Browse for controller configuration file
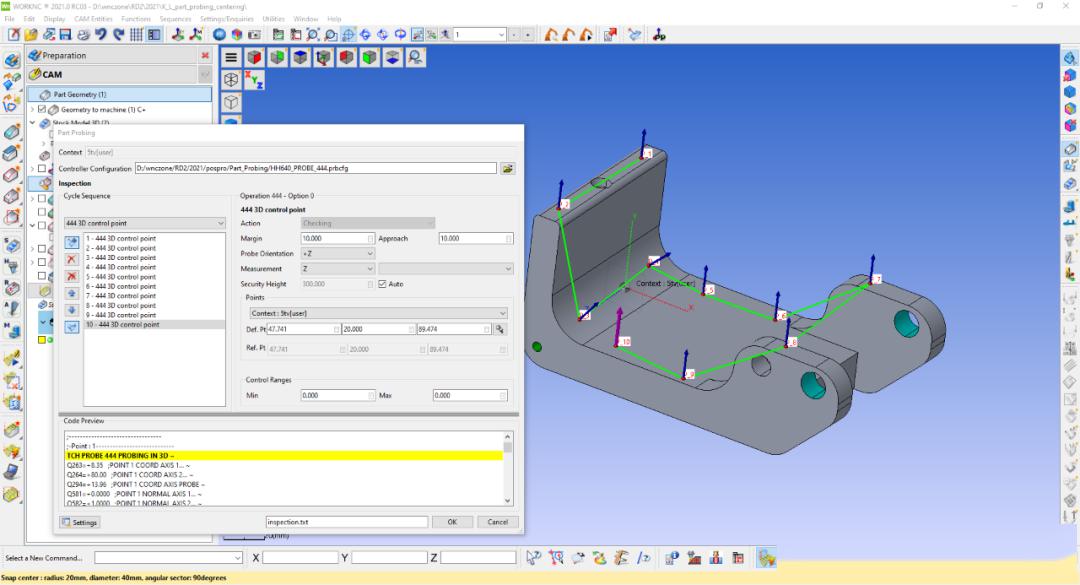Screen dimensions: 1080x585 [508, 168]
